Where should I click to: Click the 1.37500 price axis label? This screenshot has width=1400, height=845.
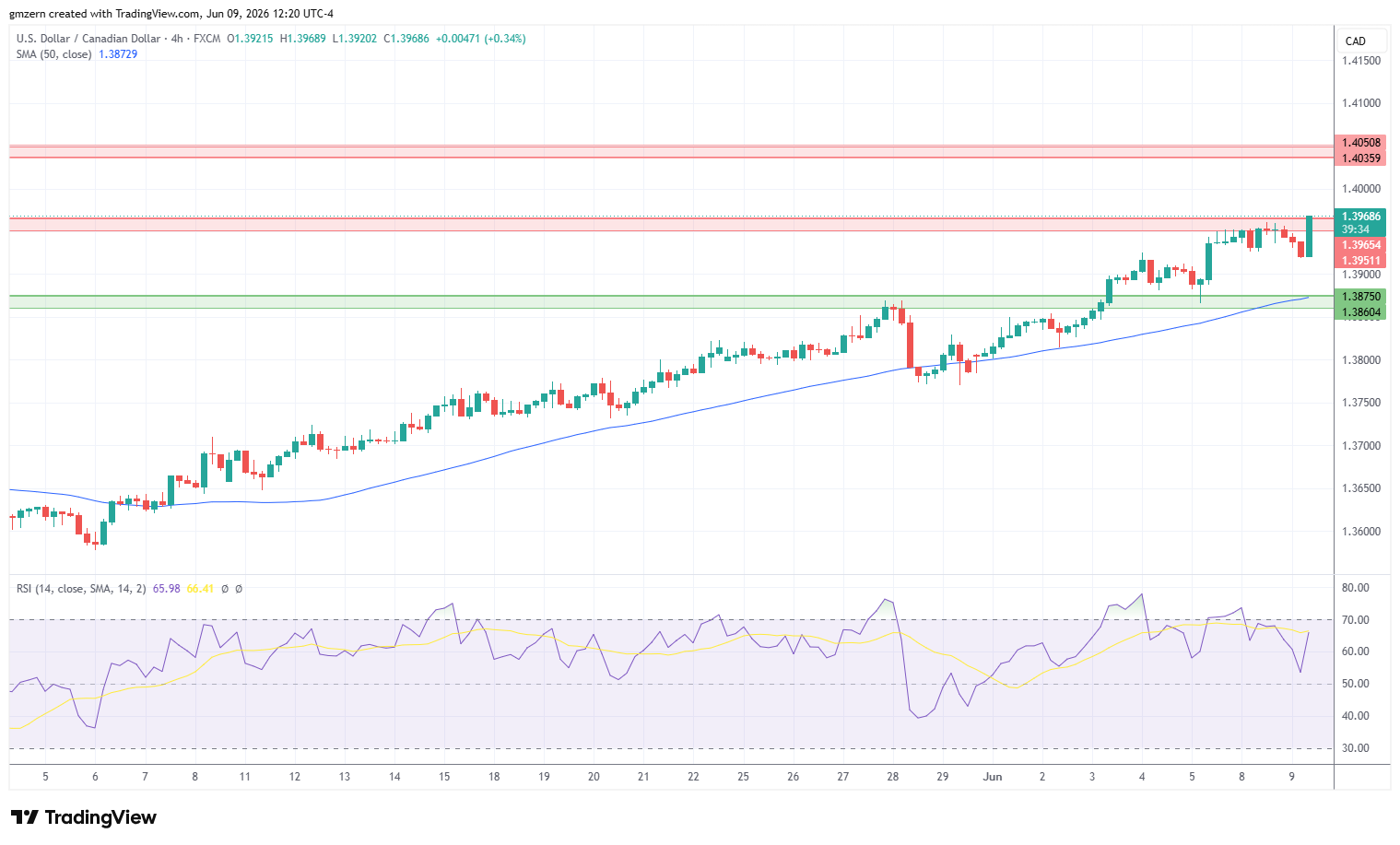coord(1361,403)
